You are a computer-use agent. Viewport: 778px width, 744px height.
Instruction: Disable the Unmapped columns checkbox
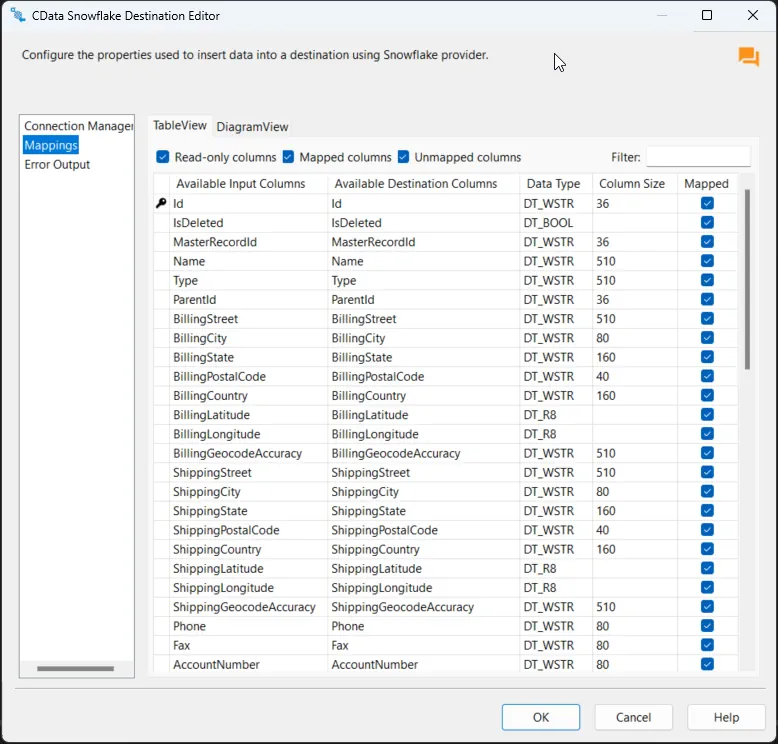(404, 157)
